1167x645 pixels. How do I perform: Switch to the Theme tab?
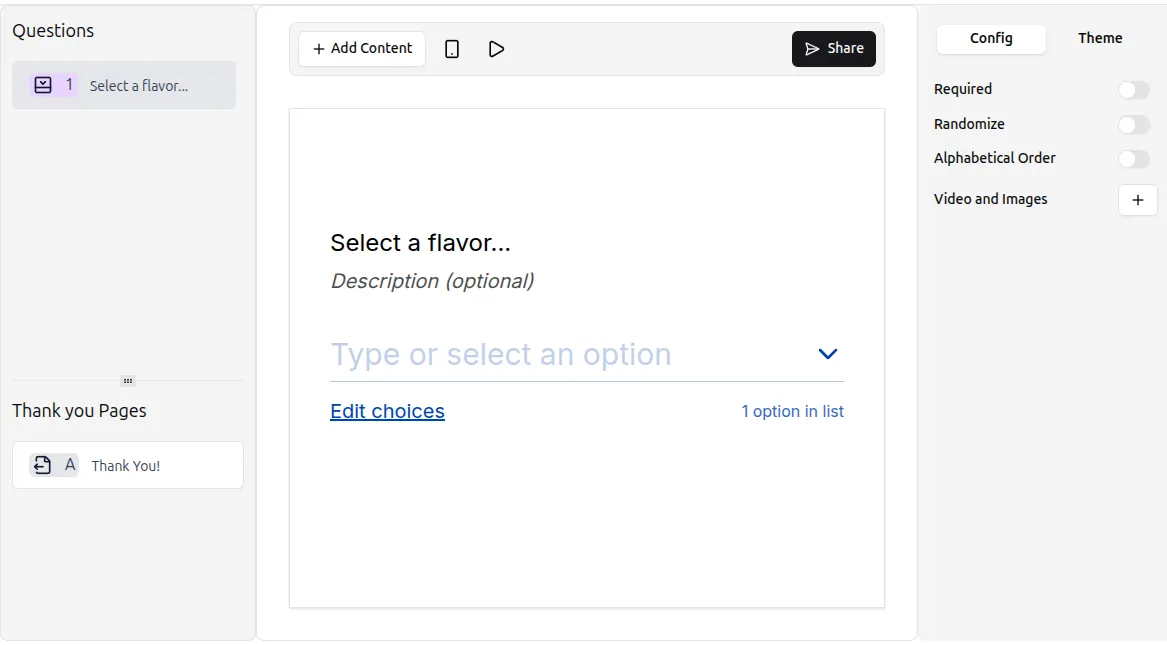click(1099, 38)
